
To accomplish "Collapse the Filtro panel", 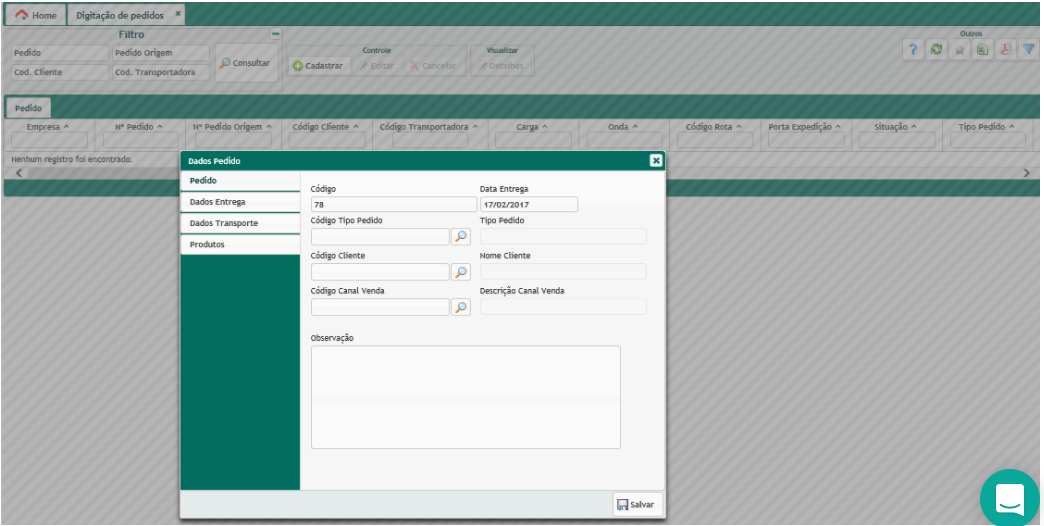I will pos(276,35).
